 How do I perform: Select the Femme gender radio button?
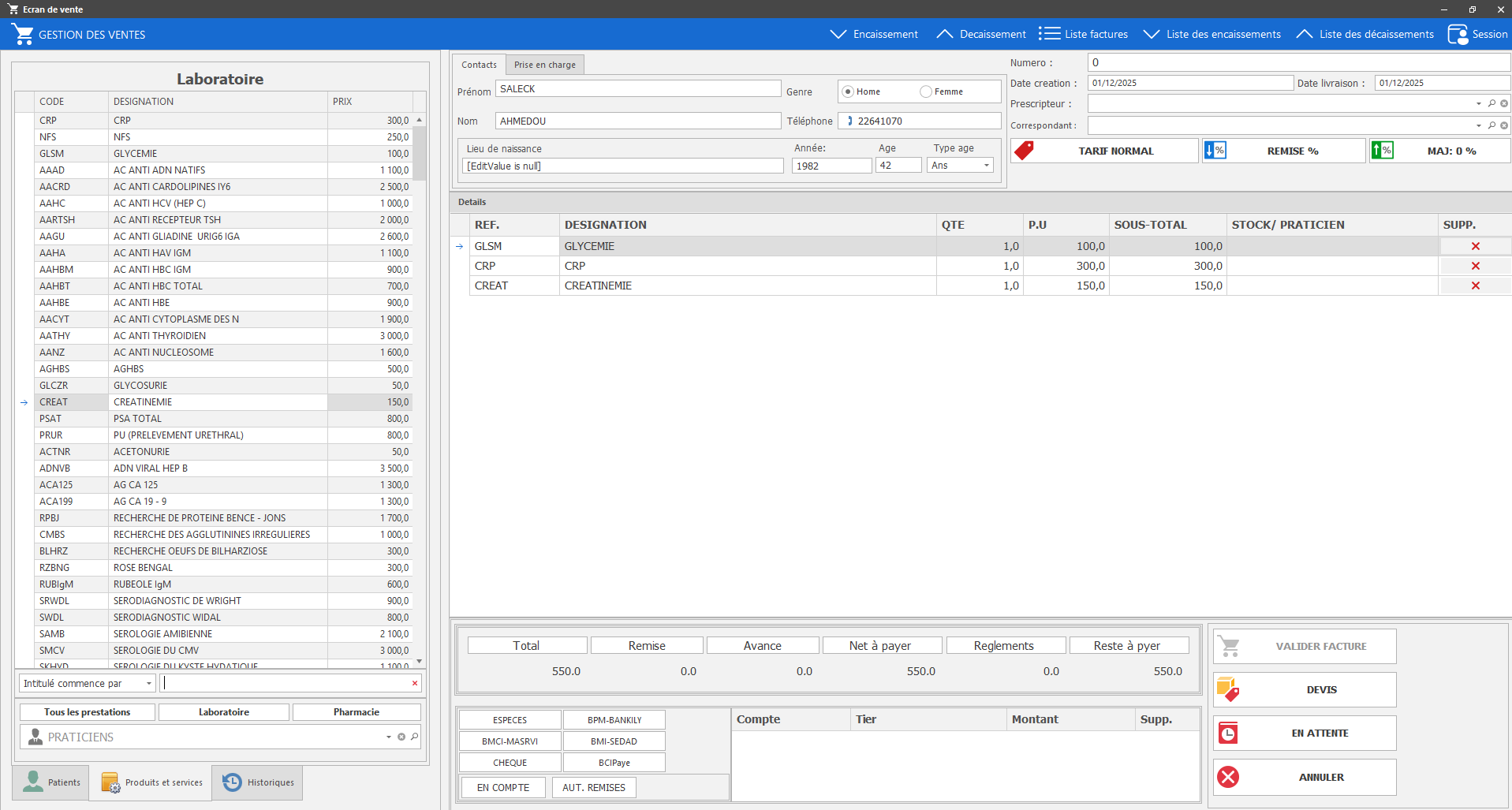pos(926,91)
